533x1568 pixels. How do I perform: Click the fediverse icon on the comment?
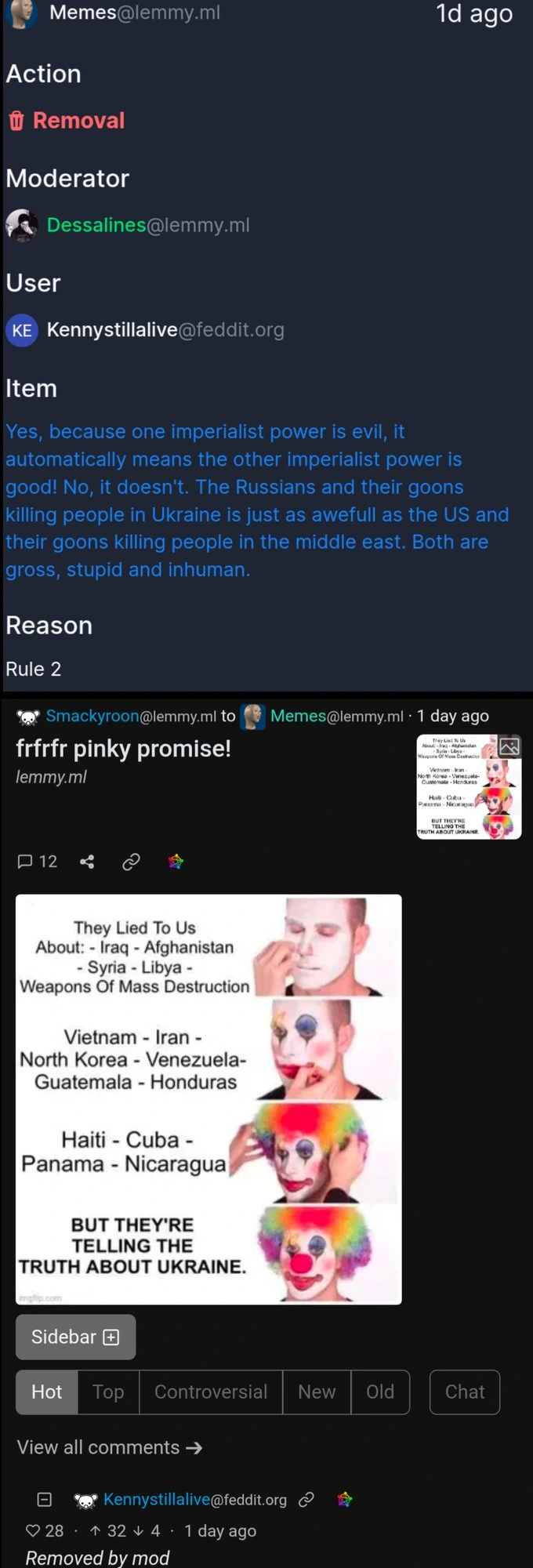[x=345, y=1499]
